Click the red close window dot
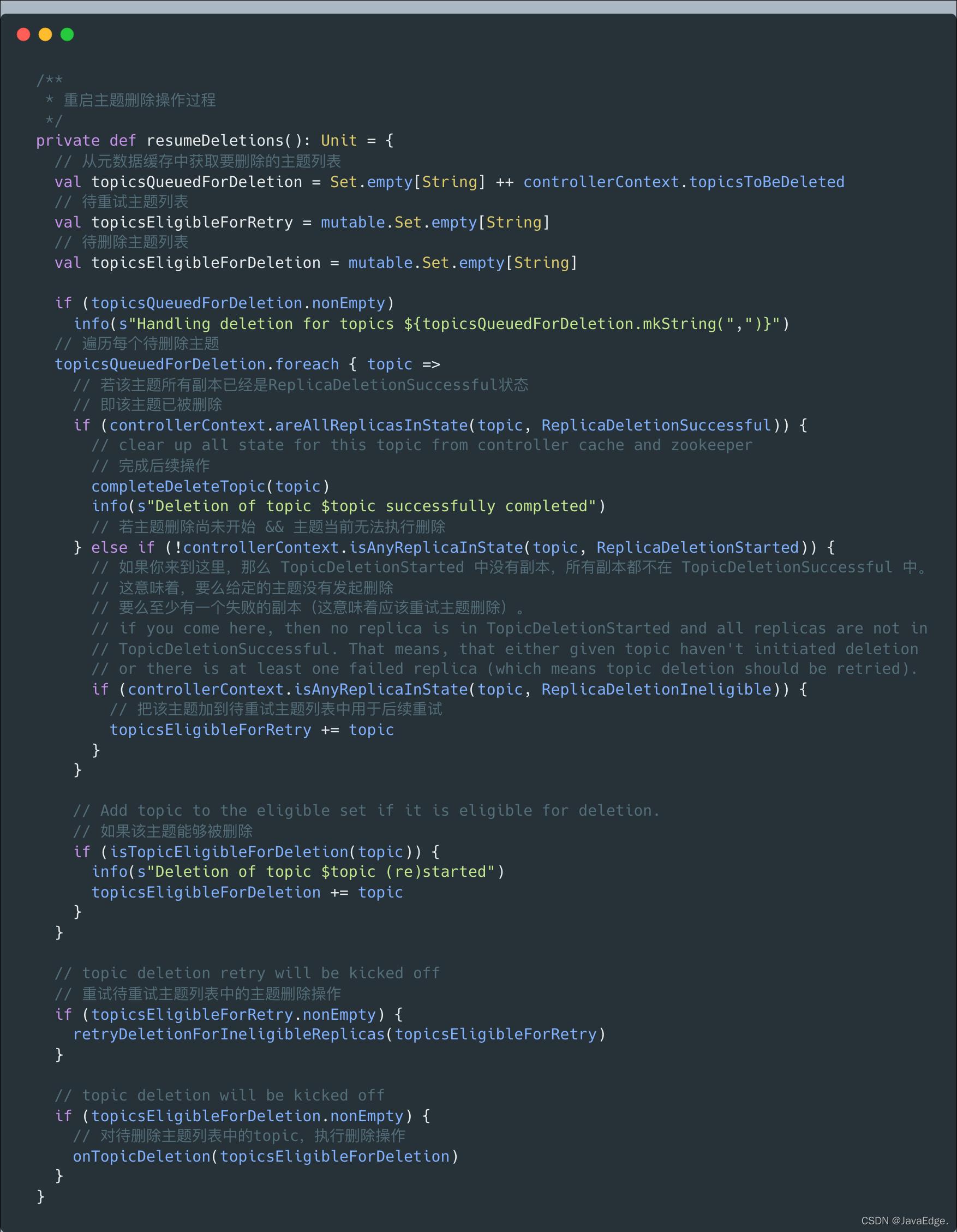The image size is (957, 1232). pos(23,34)
